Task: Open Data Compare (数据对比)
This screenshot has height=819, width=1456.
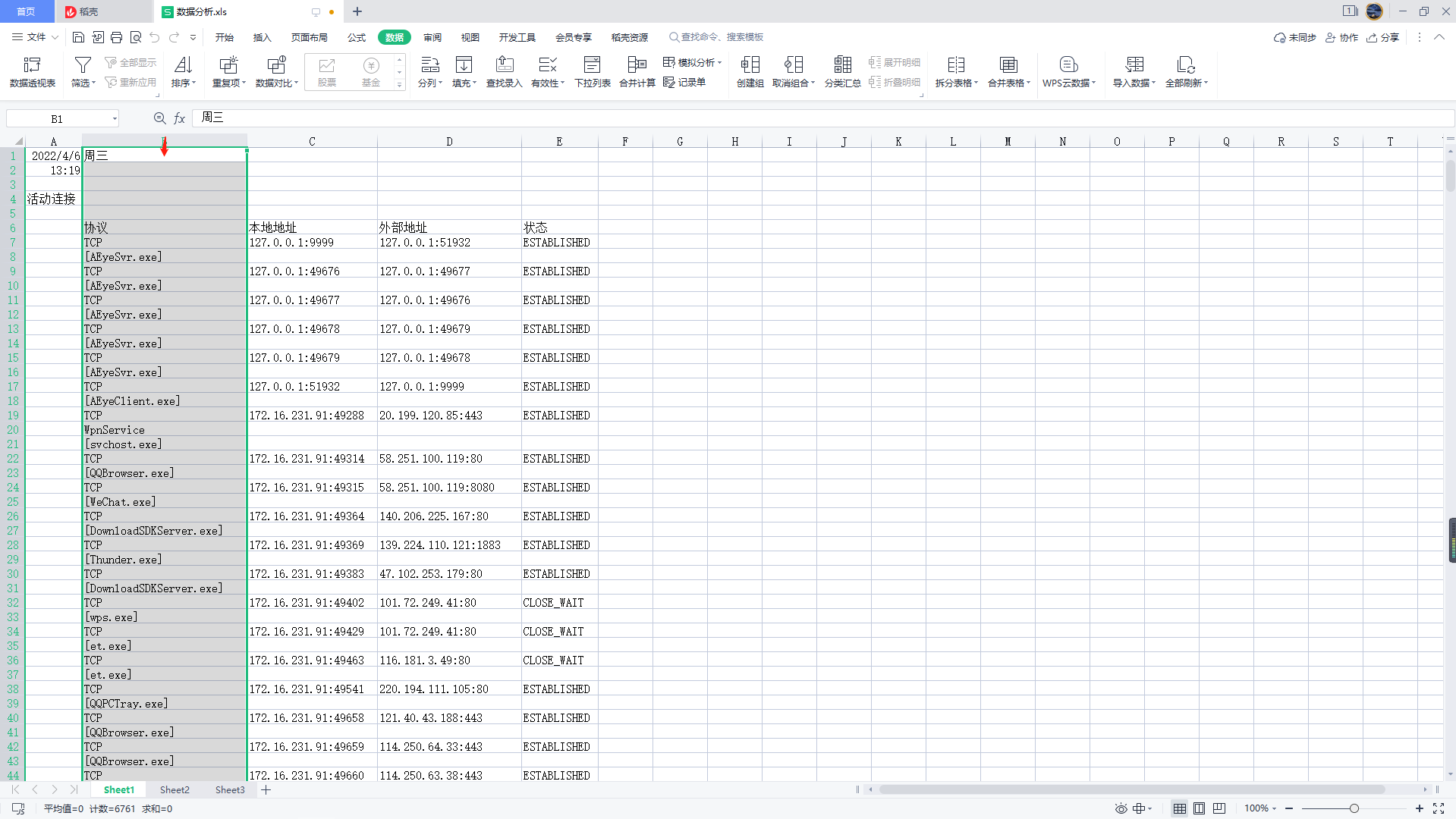Action: click(276, 72)
